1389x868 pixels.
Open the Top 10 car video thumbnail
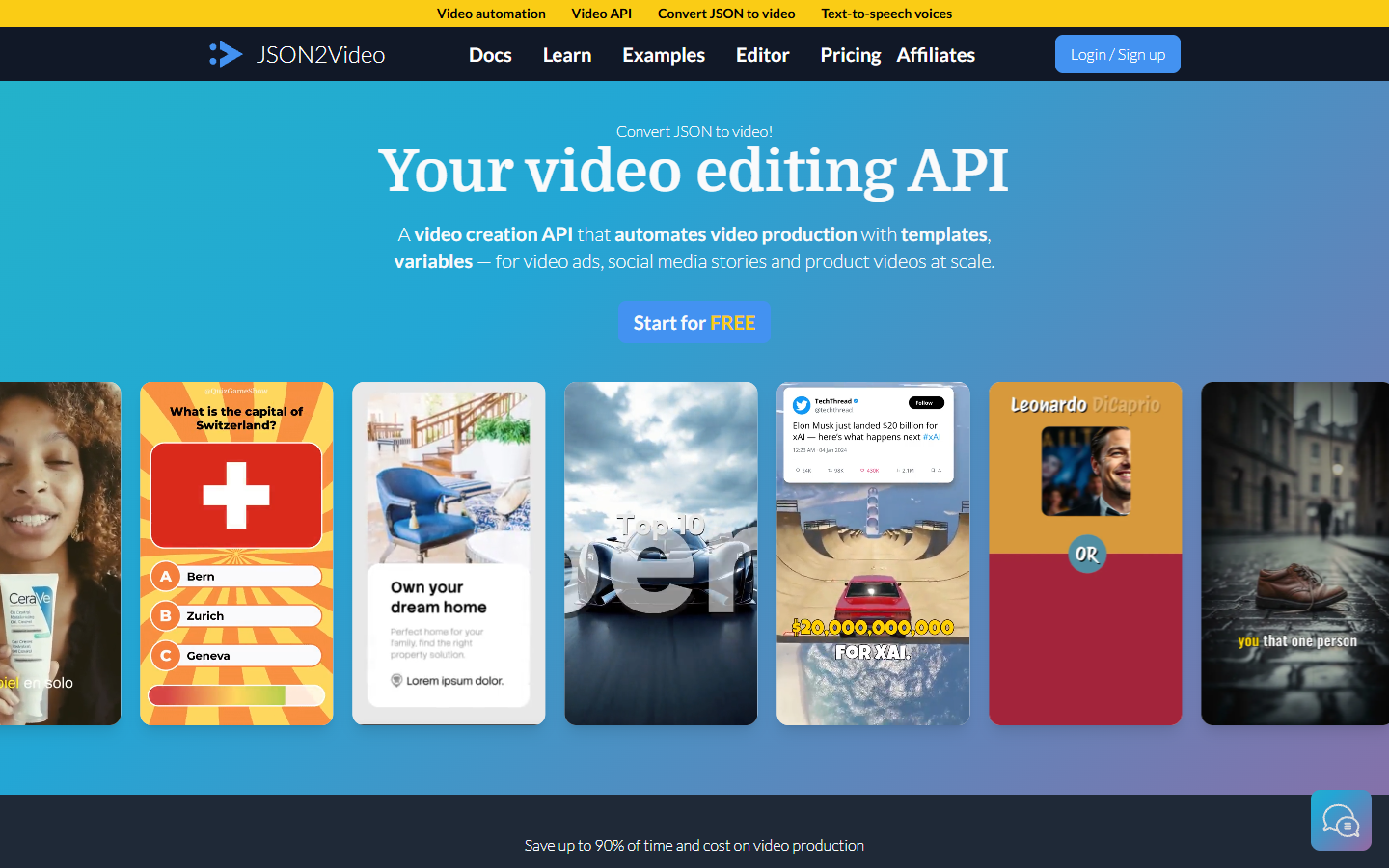coord(661,554)
